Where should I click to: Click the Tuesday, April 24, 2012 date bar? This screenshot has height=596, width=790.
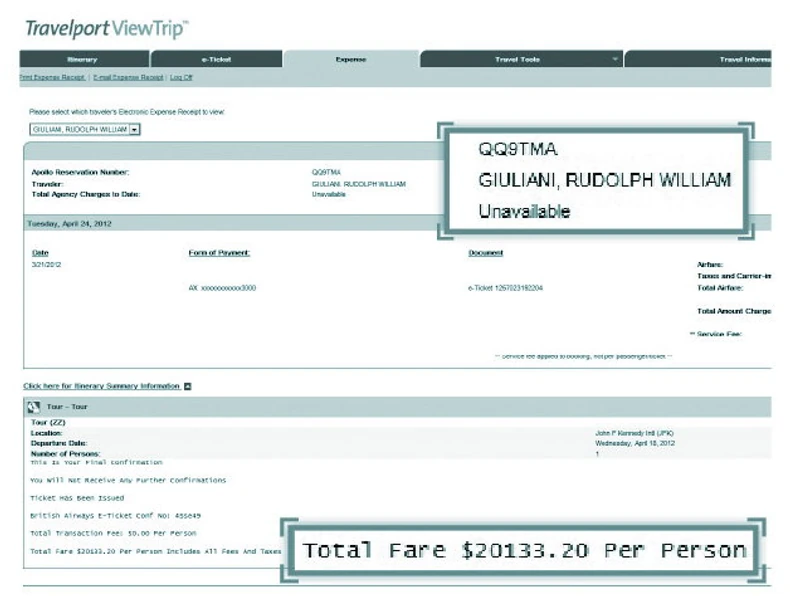tap(232, 224)
